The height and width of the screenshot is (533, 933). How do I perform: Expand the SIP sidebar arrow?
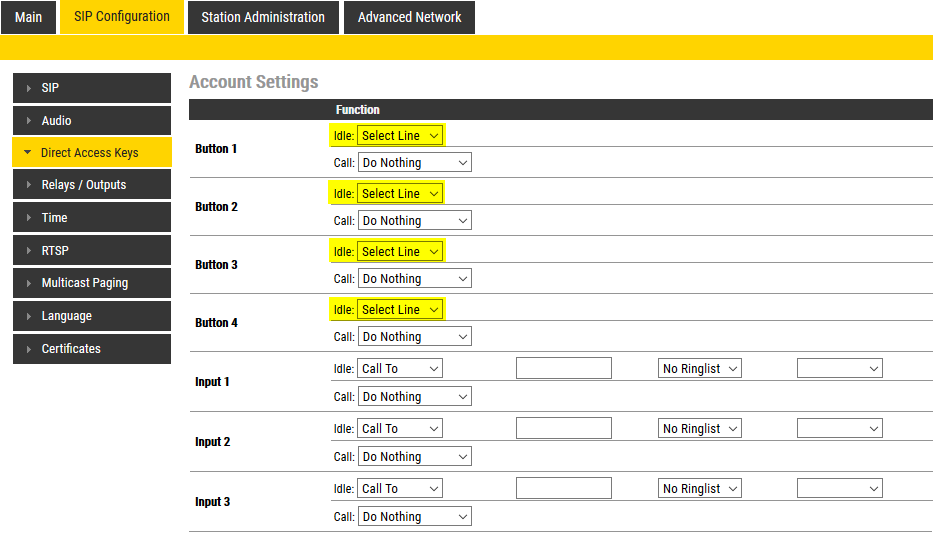pyautogui.click(x=29, y=88)
